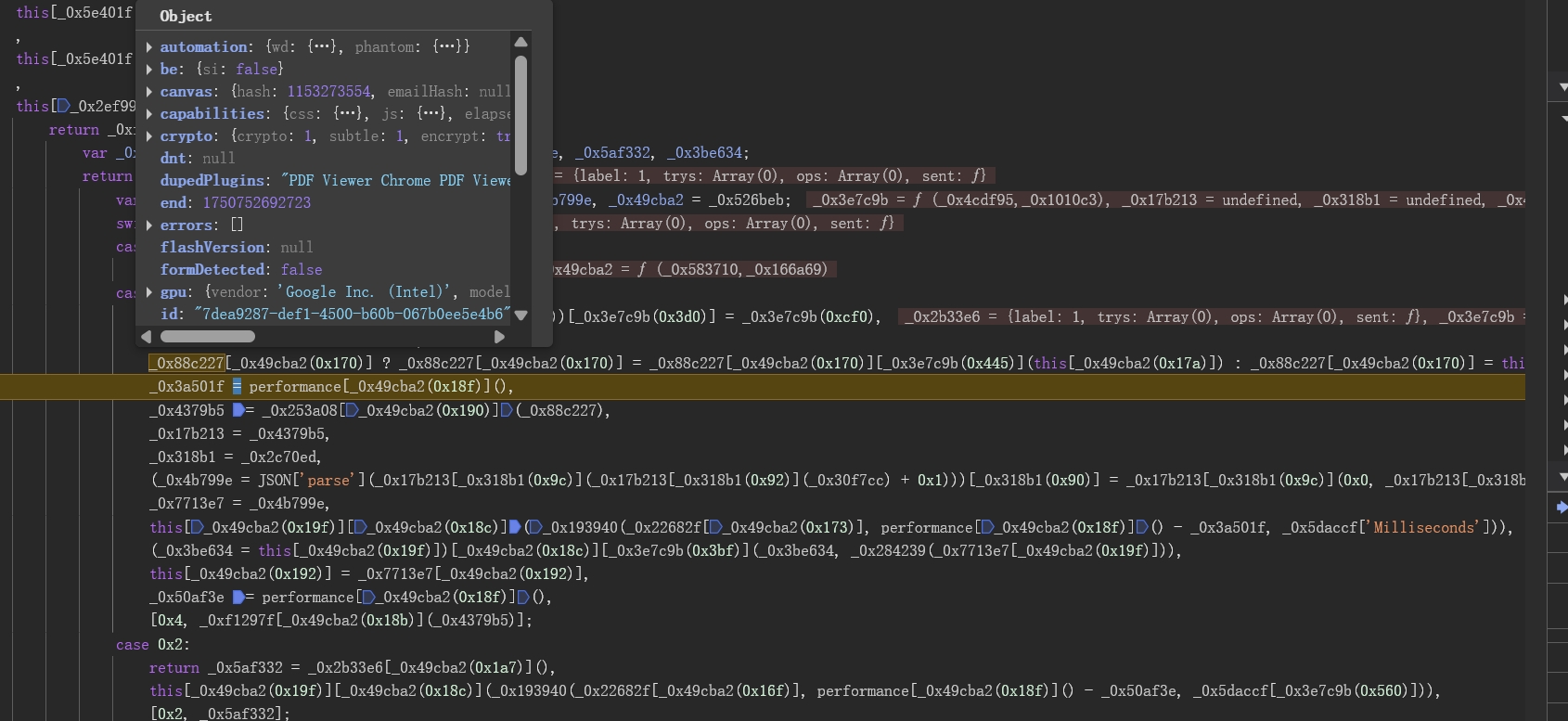The height and width of the screenshot is (721, 1568).
Task: Select the flashVersion: null property
Action: tap(237, 247)
